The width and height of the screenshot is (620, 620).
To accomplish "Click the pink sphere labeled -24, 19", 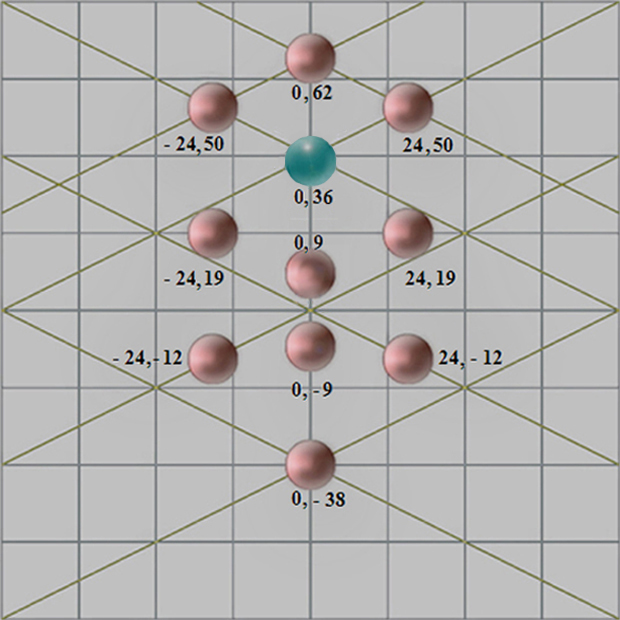I will (212, 233).
